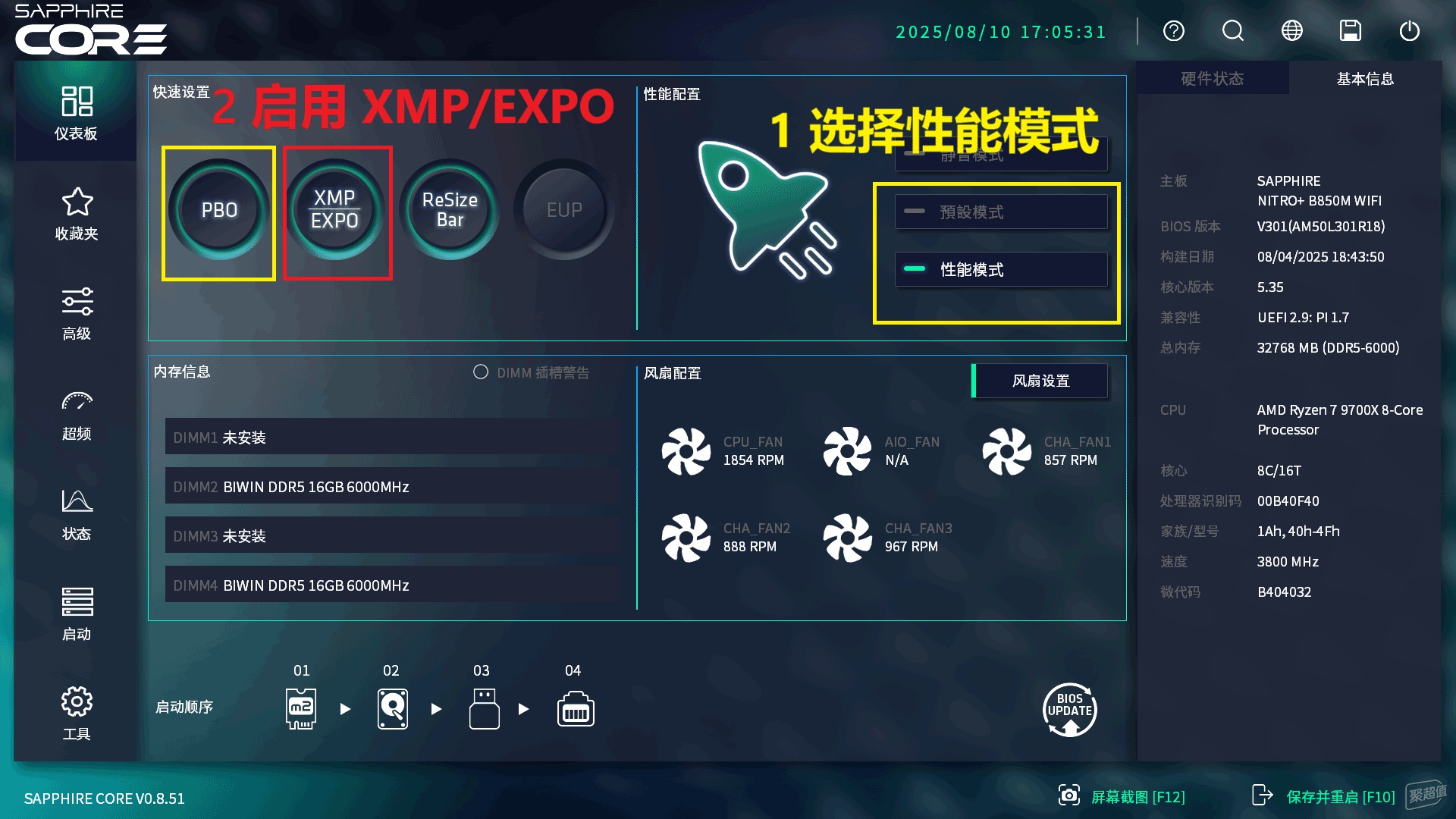Screen dimensions: 1456x819
Task: Open the BIOS UPDATE icon
Action: 1070,710
